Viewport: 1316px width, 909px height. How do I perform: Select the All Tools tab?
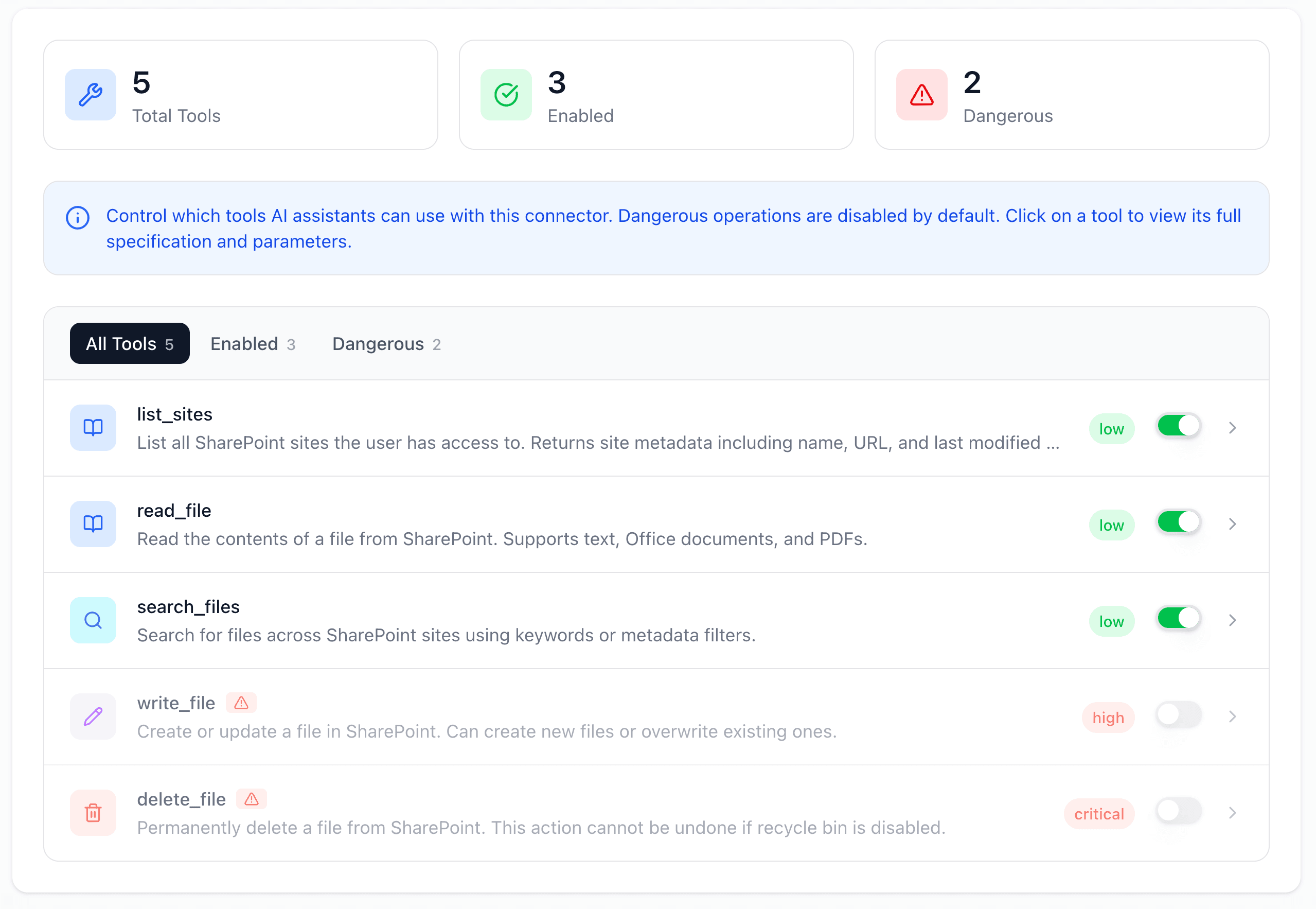(130, 344)
